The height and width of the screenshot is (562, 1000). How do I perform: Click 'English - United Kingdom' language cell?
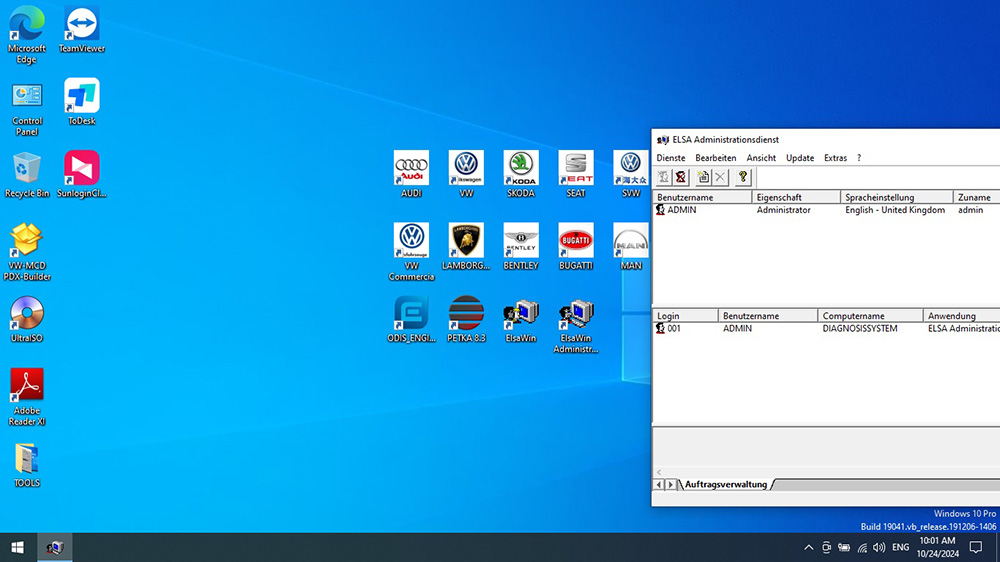(x=895, y=210)
